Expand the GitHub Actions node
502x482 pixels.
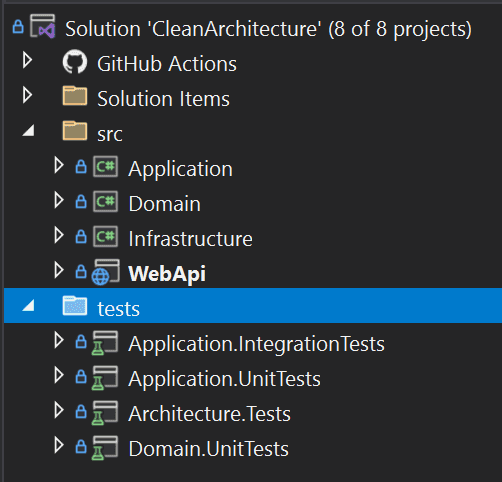(x=27, y=61)
